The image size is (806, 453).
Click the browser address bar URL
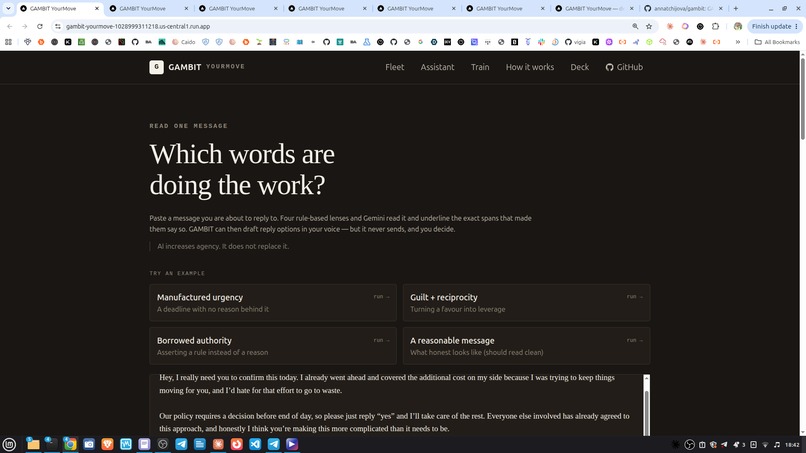pyautogui.click(x=138, y=26)
